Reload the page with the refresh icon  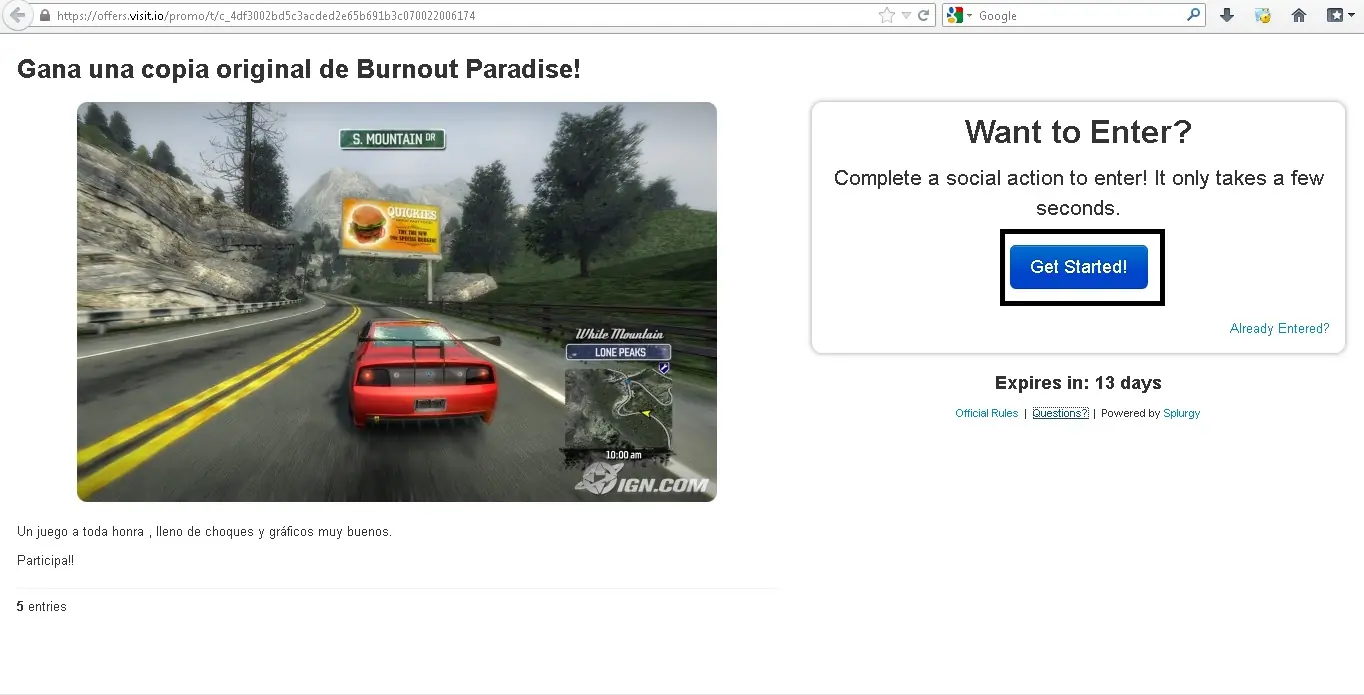pyautogui.click(x=924, y=16)
